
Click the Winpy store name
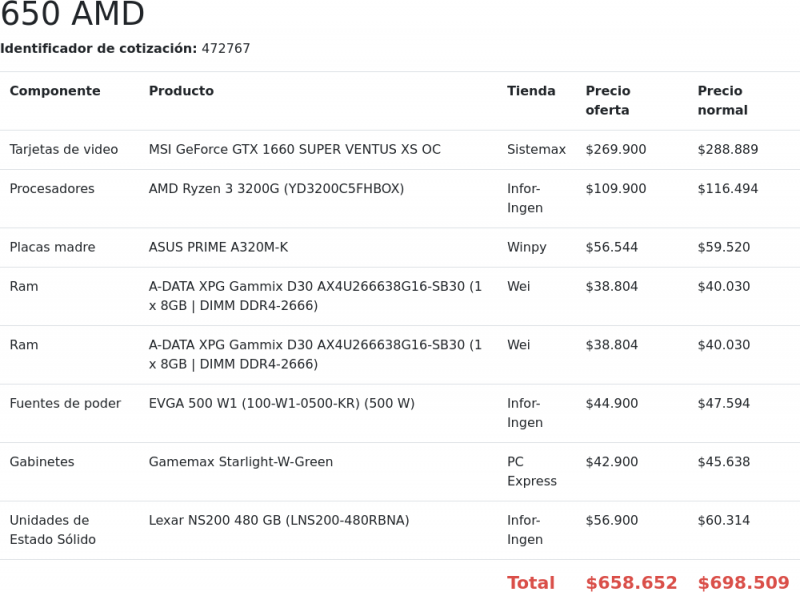526,247
